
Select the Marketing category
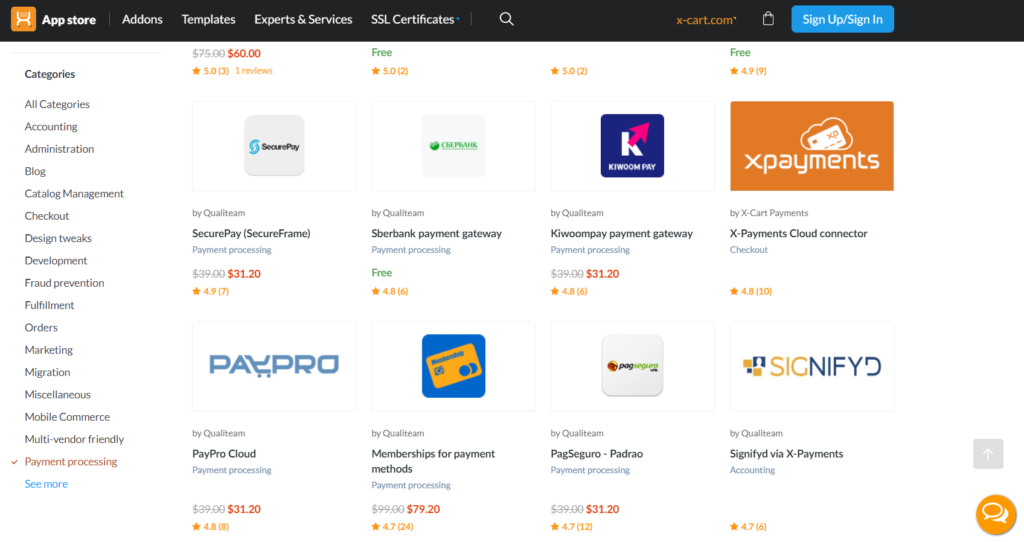click(x=48, y=349)
